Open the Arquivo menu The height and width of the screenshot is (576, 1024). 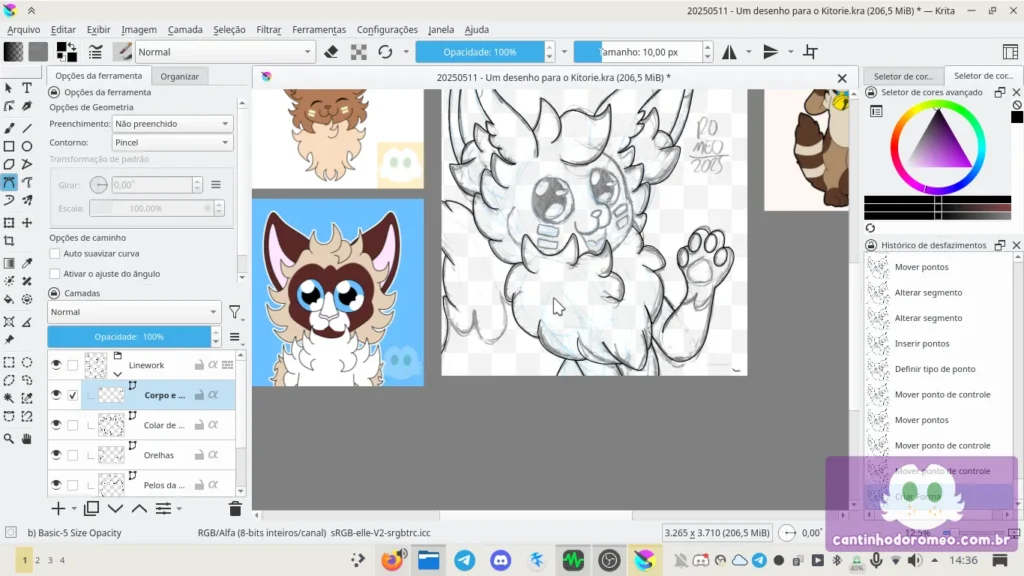tap(24, 29)
